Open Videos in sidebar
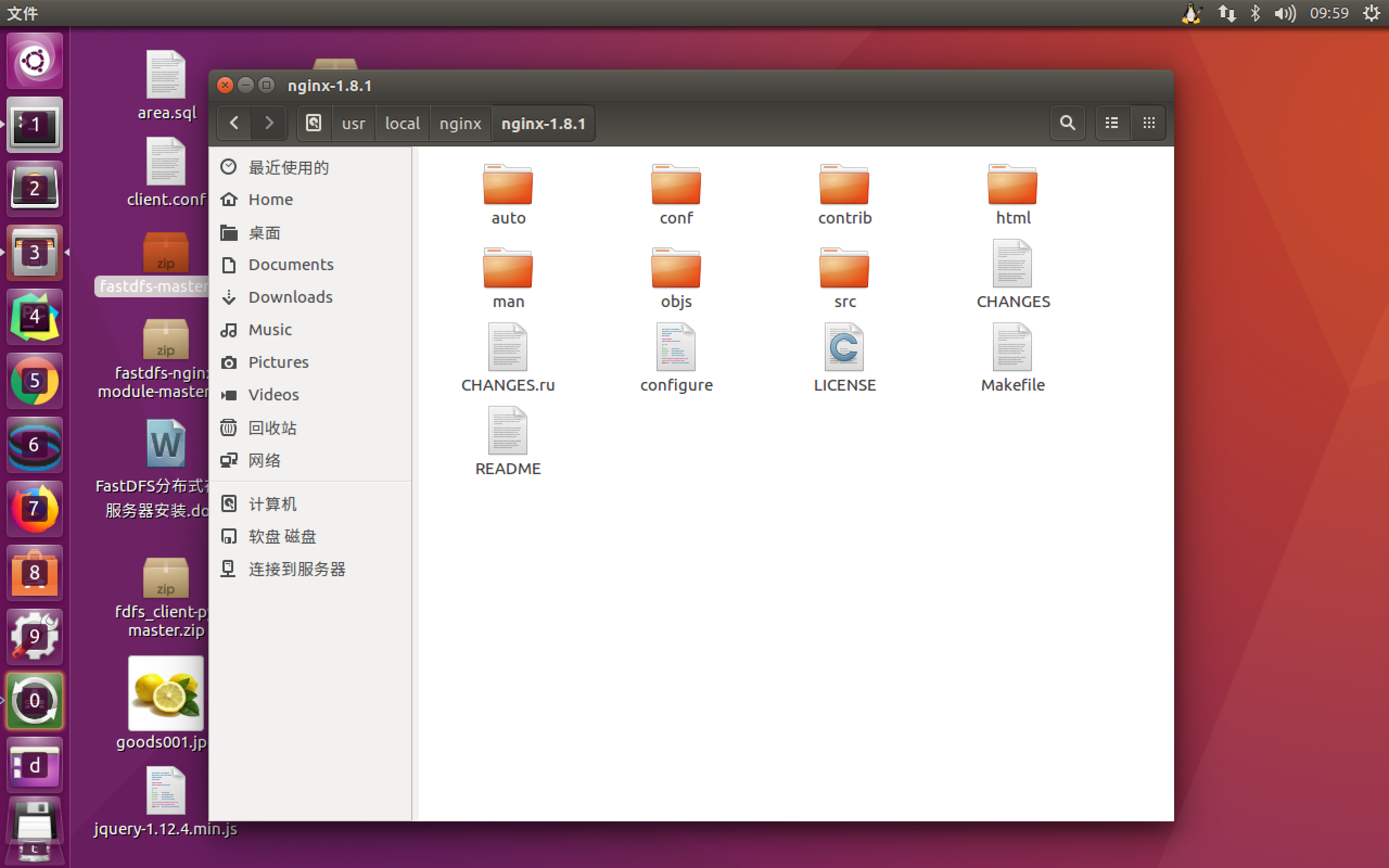The width and height of the screenshot is (1389, 868). coord(310,395)
